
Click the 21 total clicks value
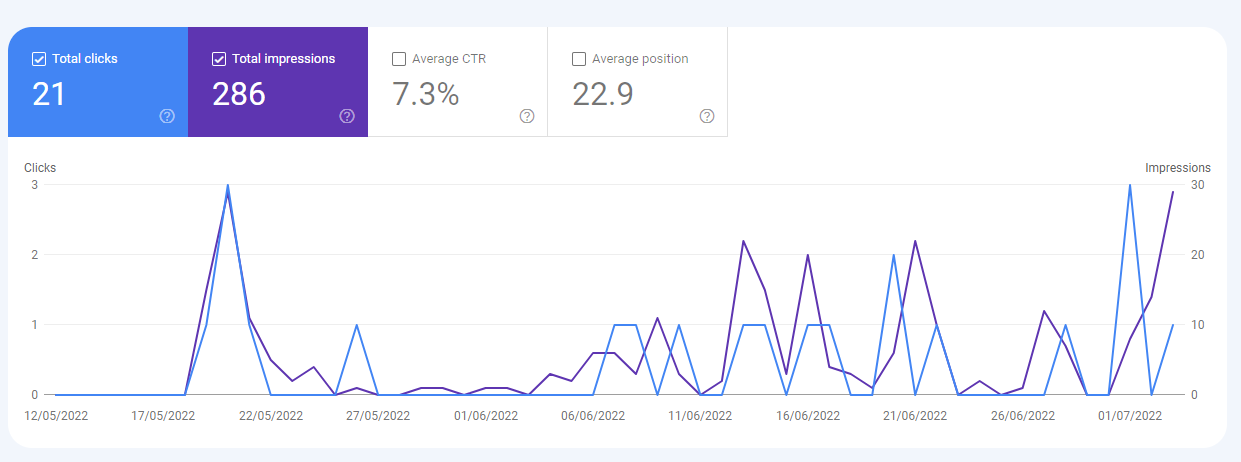(49, 94)
